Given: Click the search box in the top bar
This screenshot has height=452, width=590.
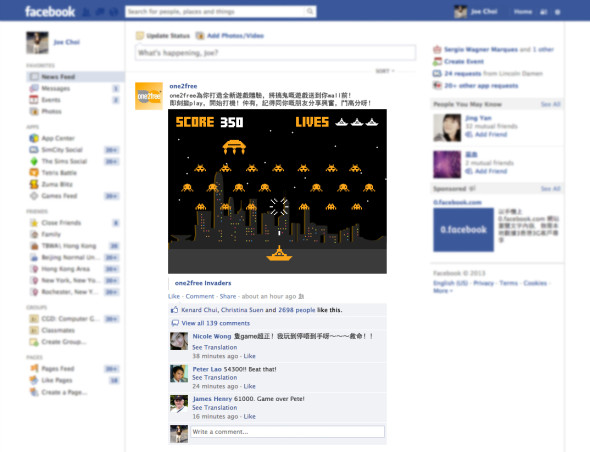Looking at the screenshot, I should (215, 12).
